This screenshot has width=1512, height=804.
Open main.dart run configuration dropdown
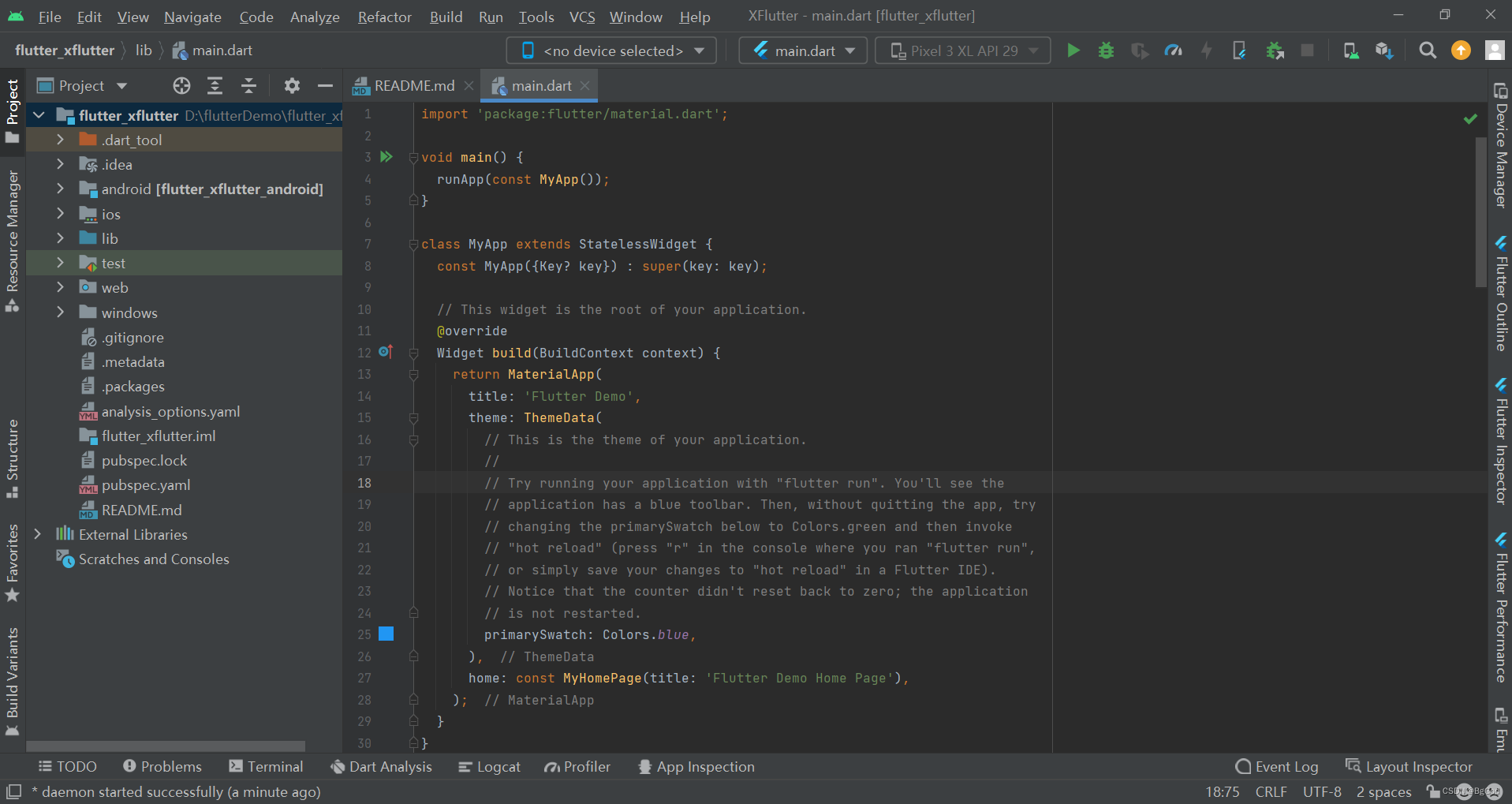[803, 50]
